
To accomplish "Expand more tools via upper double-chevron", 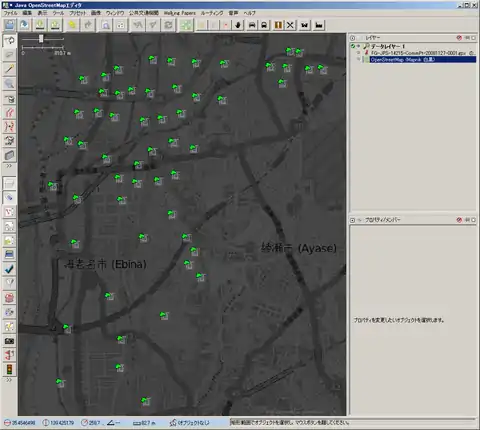I will point(9,166).
